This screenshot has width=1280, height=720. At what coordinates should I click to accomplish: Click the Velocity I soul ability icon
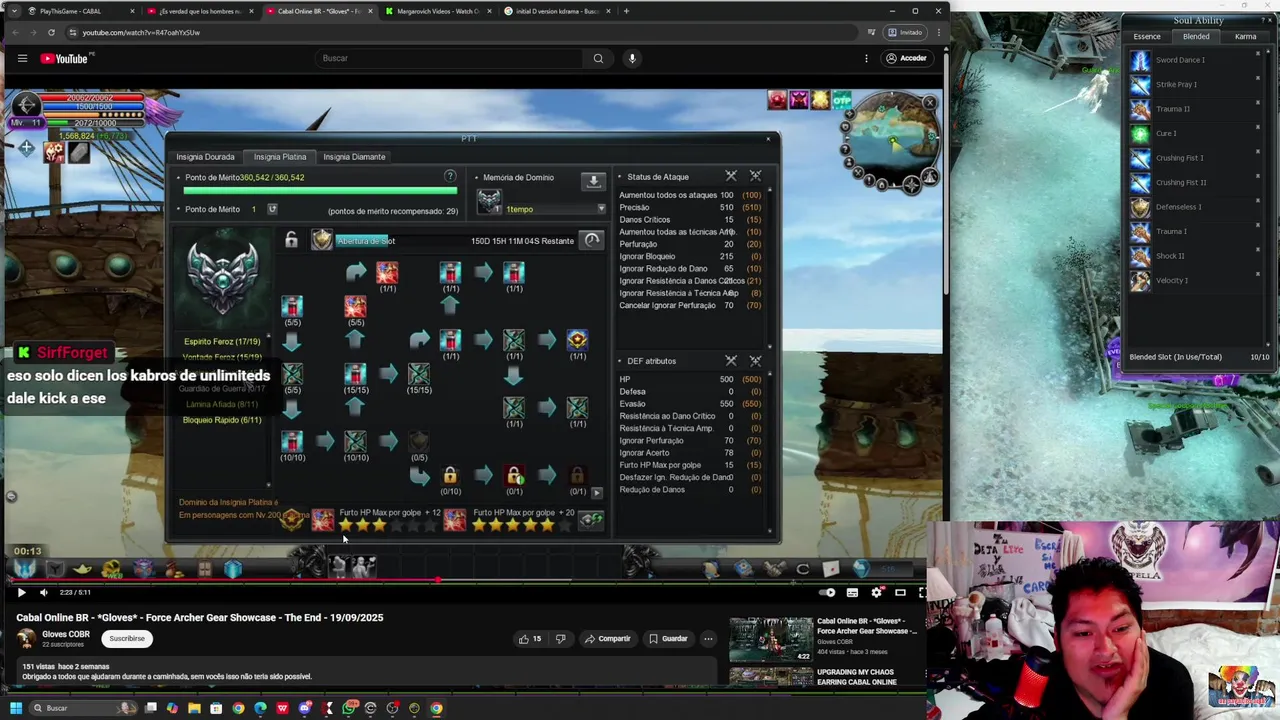1140,281
